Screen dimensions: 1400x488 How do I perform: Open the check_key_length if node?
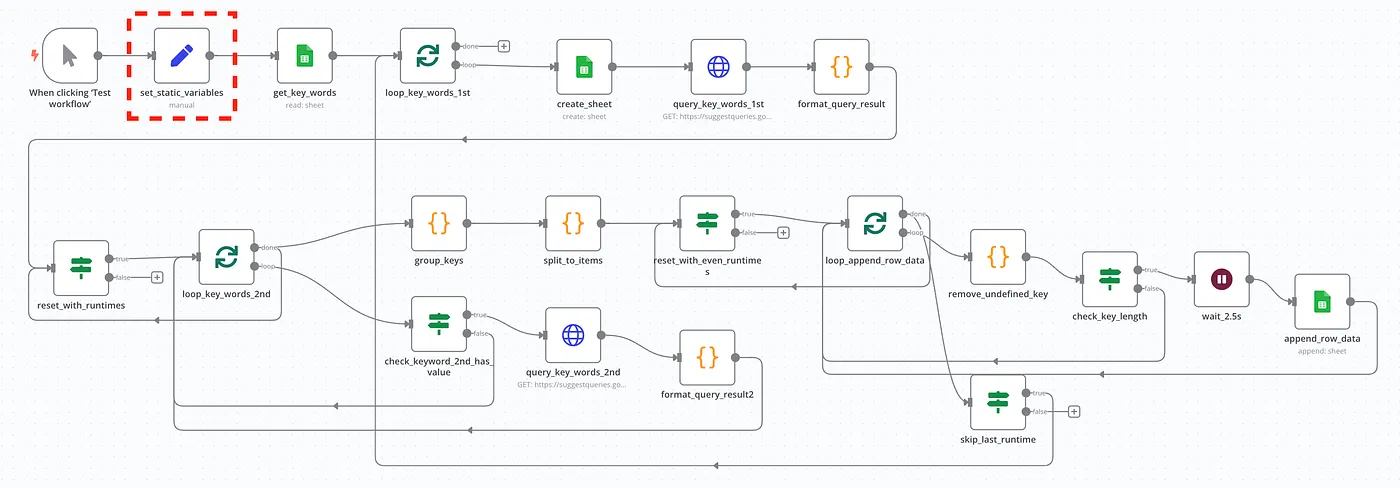(1109, 279)
